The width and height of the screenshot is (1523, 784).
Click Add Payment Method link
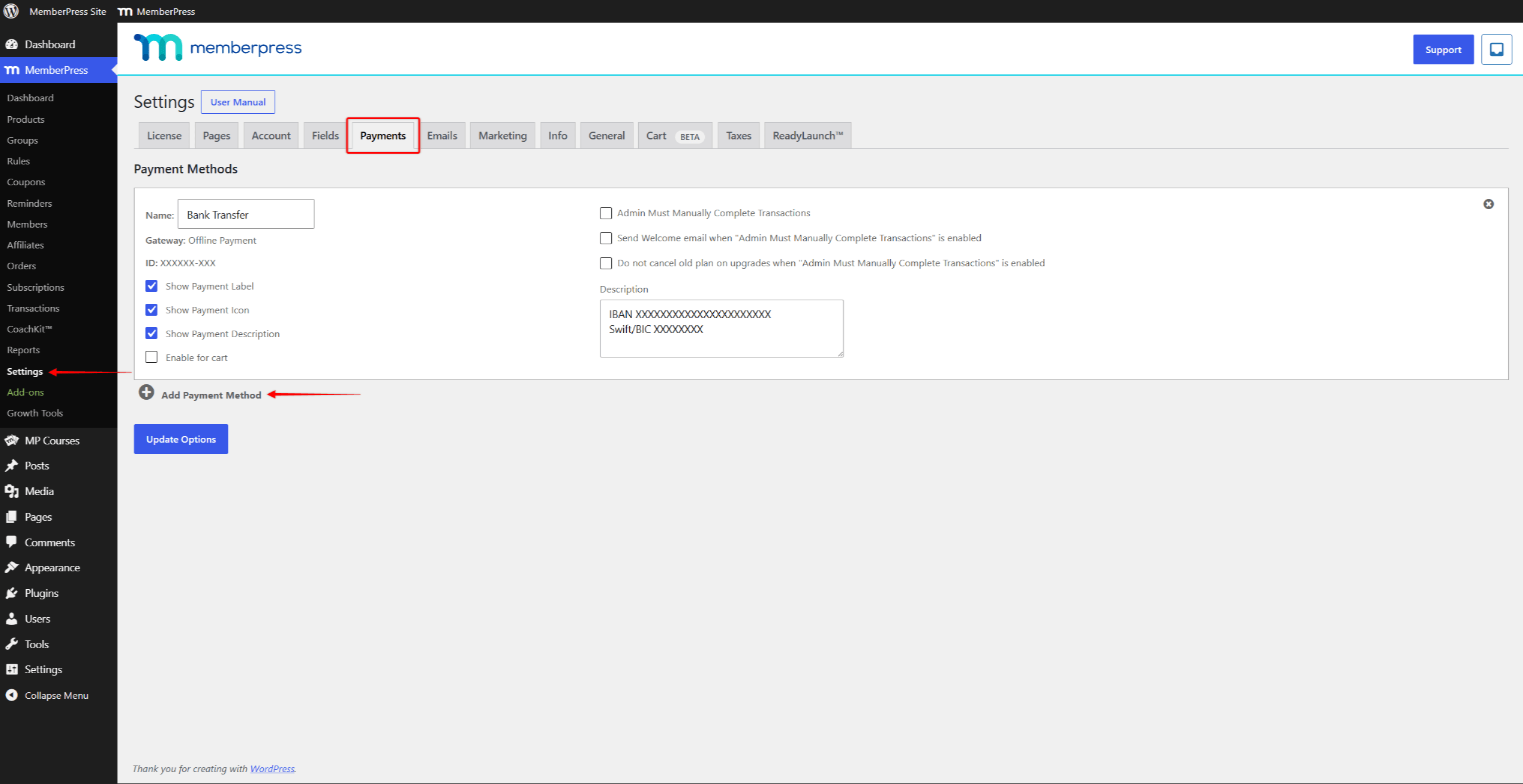pos(212,395)
